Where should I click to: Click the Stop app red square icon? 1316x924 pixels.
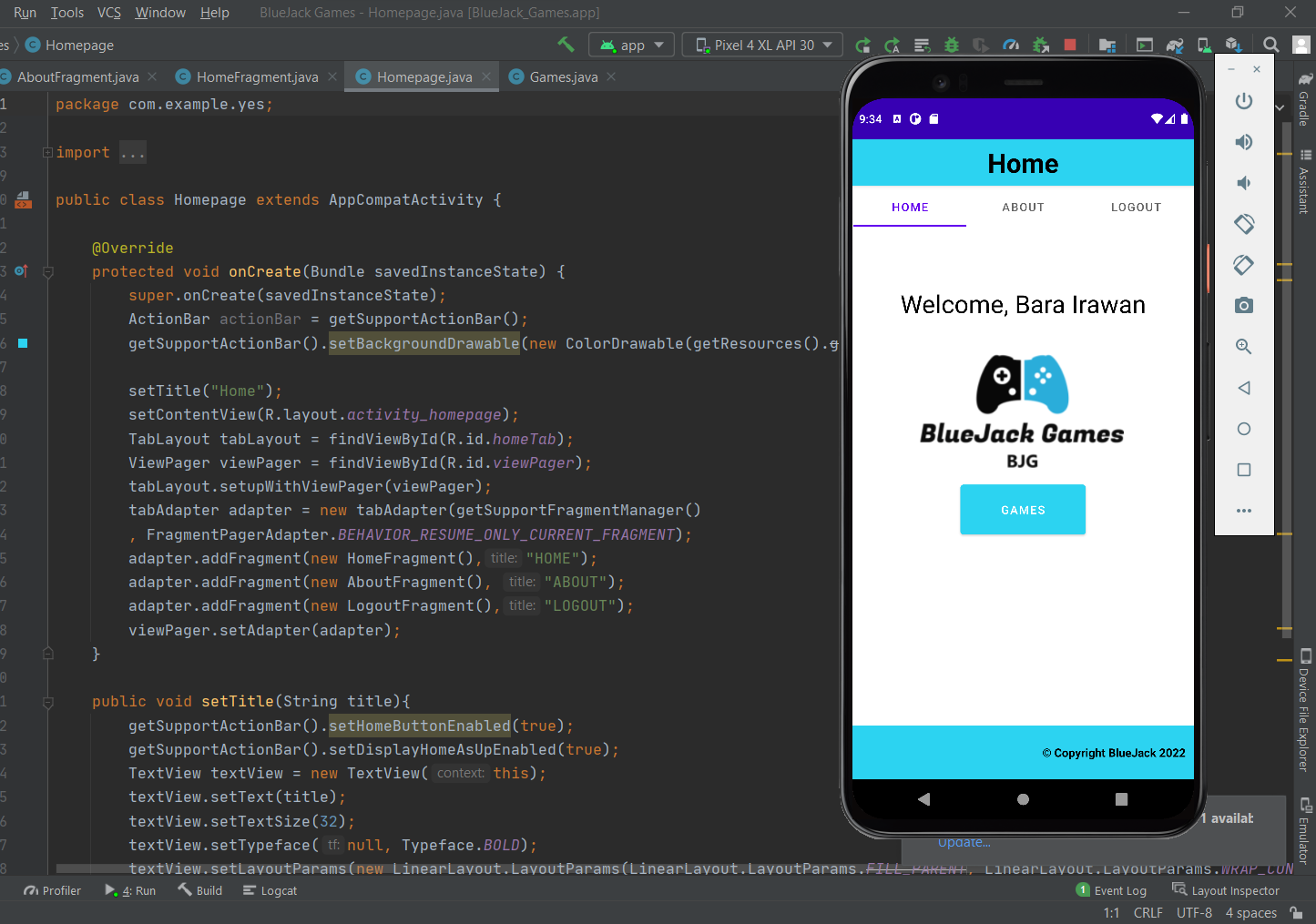click(1070, 45)
